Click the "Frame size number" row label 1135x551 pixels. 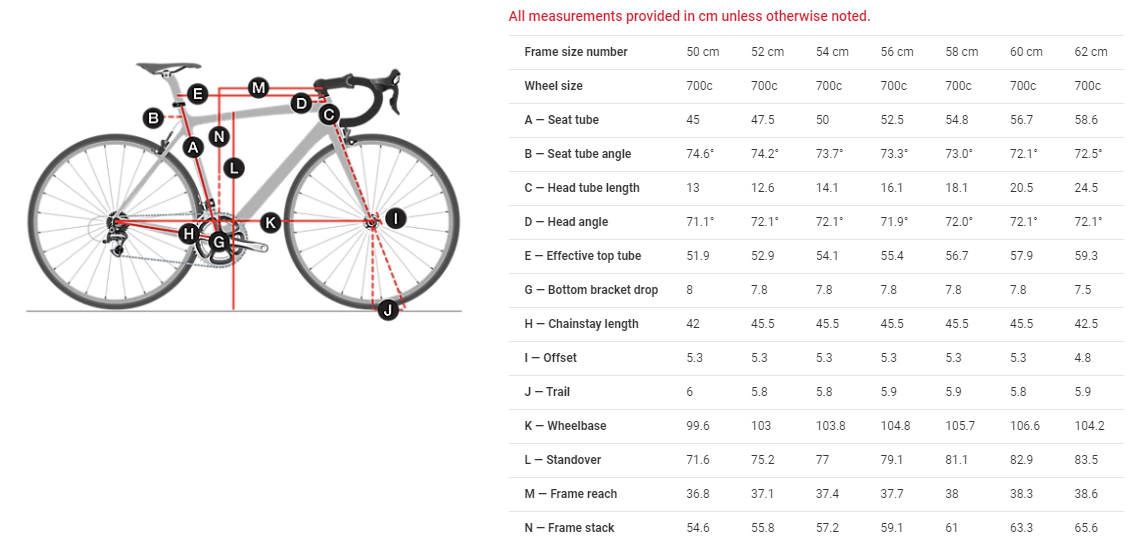tap(576, 52)
